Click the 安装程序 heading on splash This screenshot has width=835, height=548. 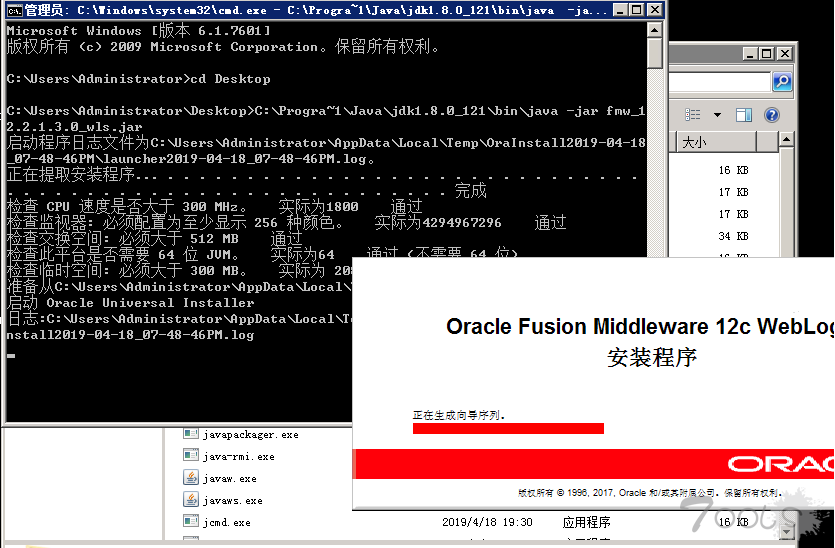click(652, 357)
